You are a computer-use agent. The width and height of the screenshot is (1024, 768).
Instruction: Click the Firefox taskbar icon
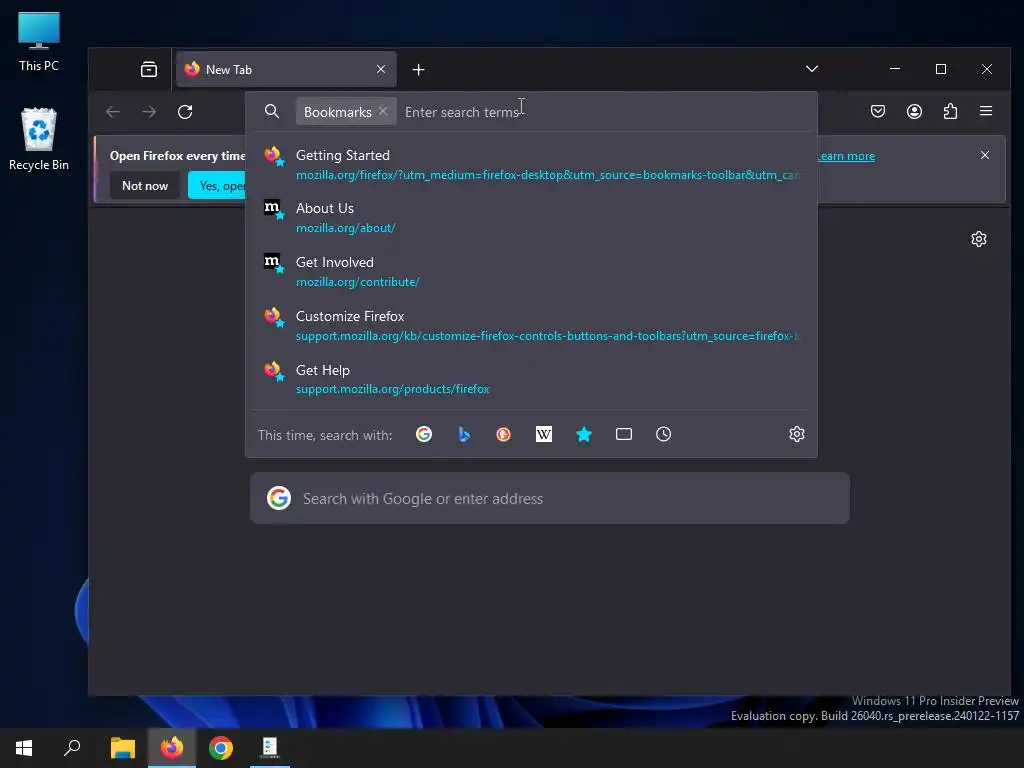click(x=172, y=748)
